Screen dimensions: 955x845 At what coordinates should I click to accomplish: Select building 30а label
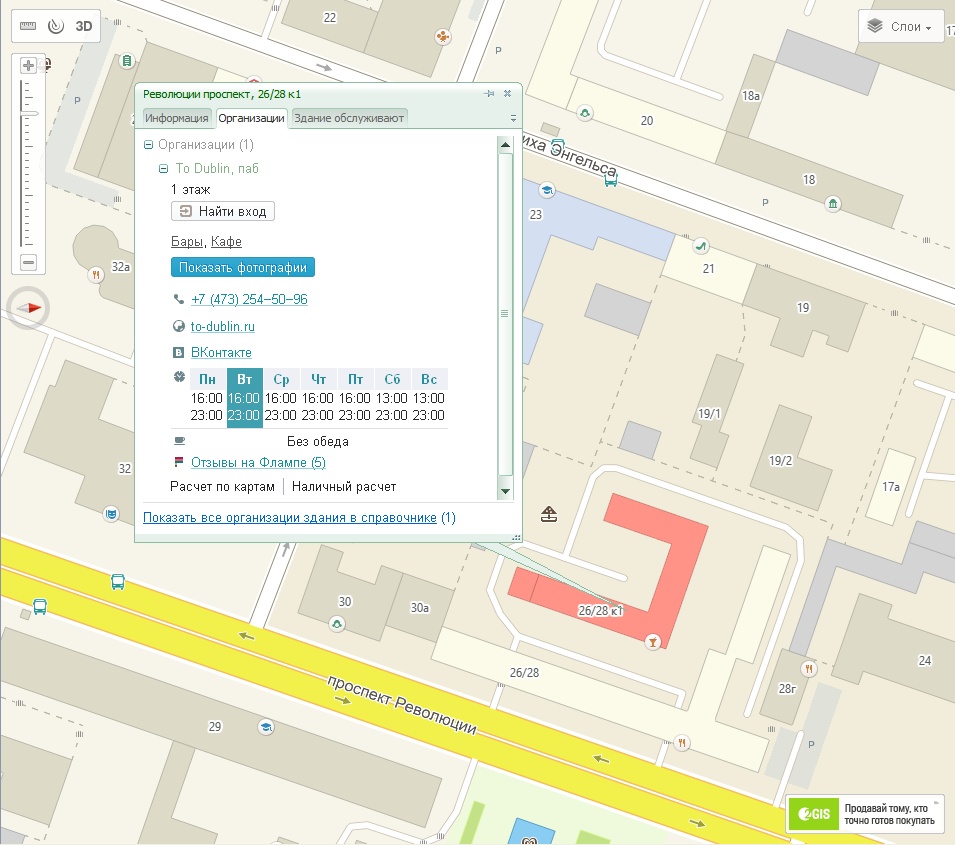[420, 607]
